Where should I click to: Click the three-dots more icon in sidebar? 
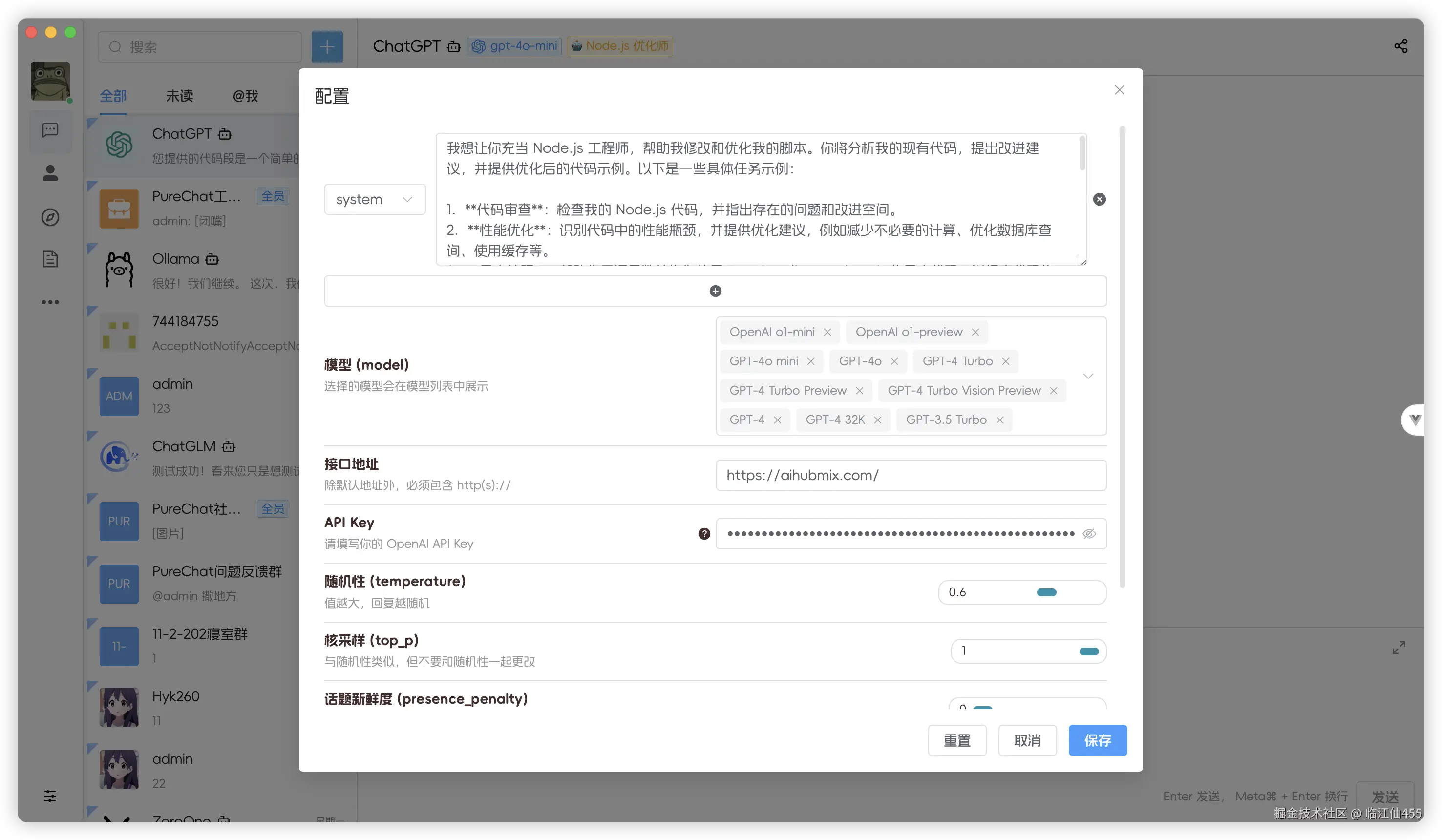click(50, 302)
